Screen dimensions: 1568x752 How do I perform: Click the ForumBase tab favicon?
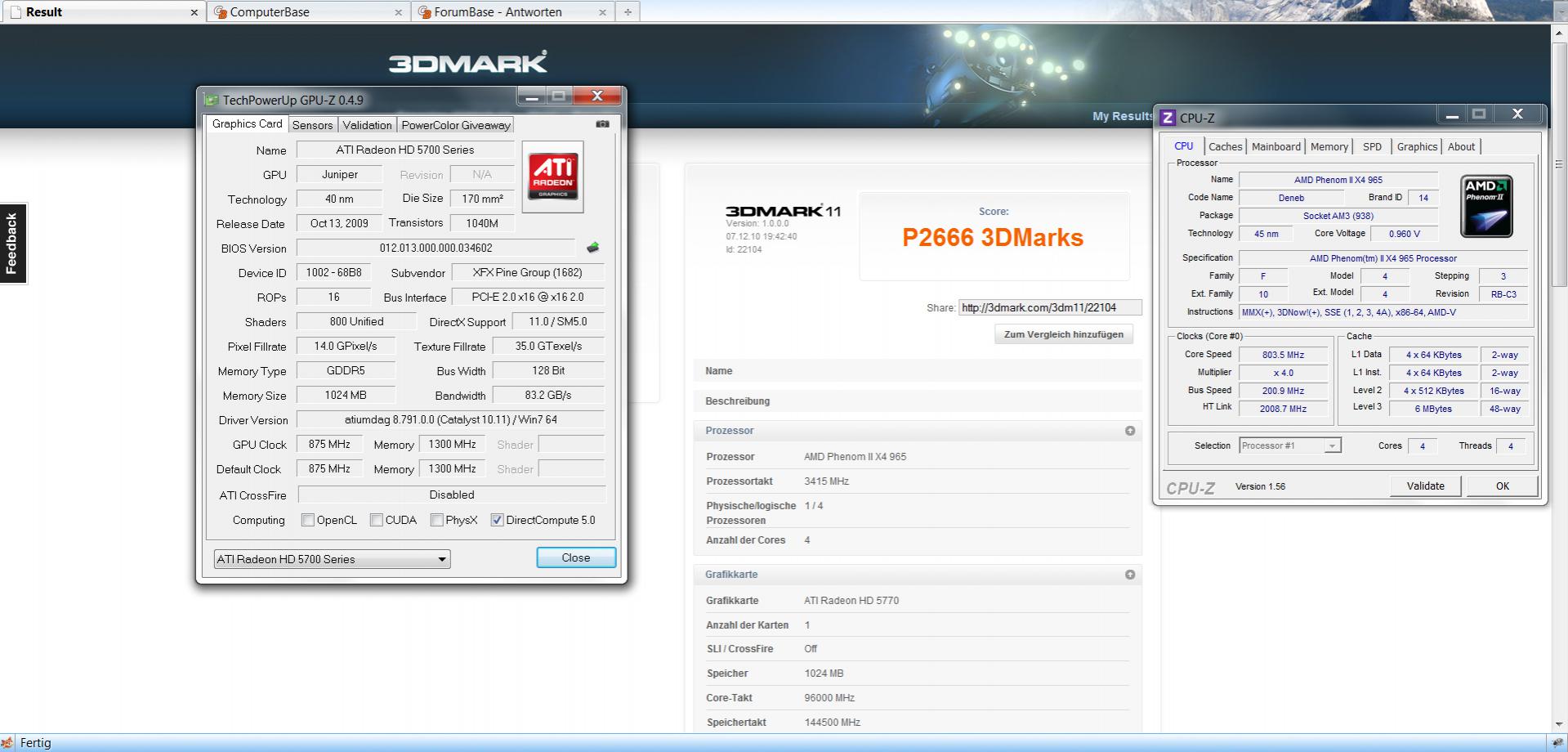tap(424, 12)
